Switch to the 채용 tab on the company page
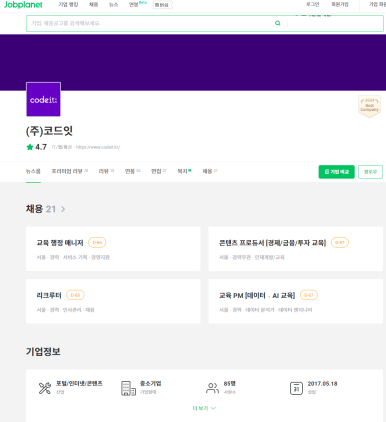The height and width of the screenshot is (422, 386). [x=210, y=171]
